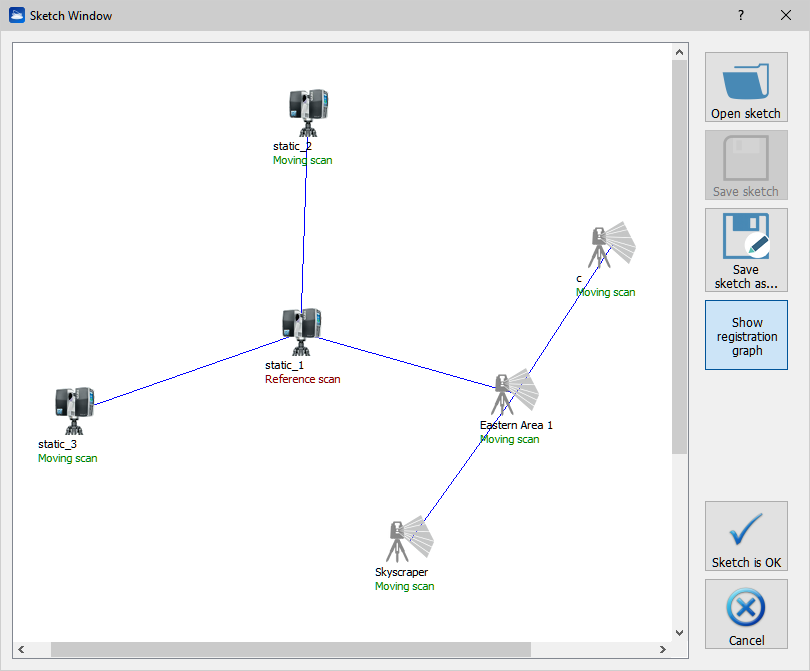Click the Sketch Window title bar icon
This screenshot has width=810, height=671.
[17, 15]
